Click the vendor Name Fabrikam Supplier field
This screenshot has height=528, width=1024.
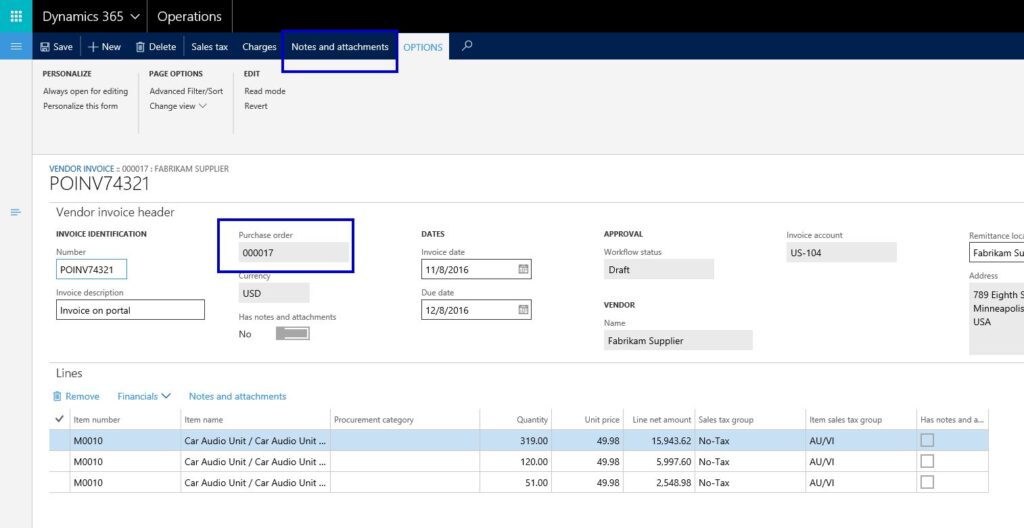point(678,340)
